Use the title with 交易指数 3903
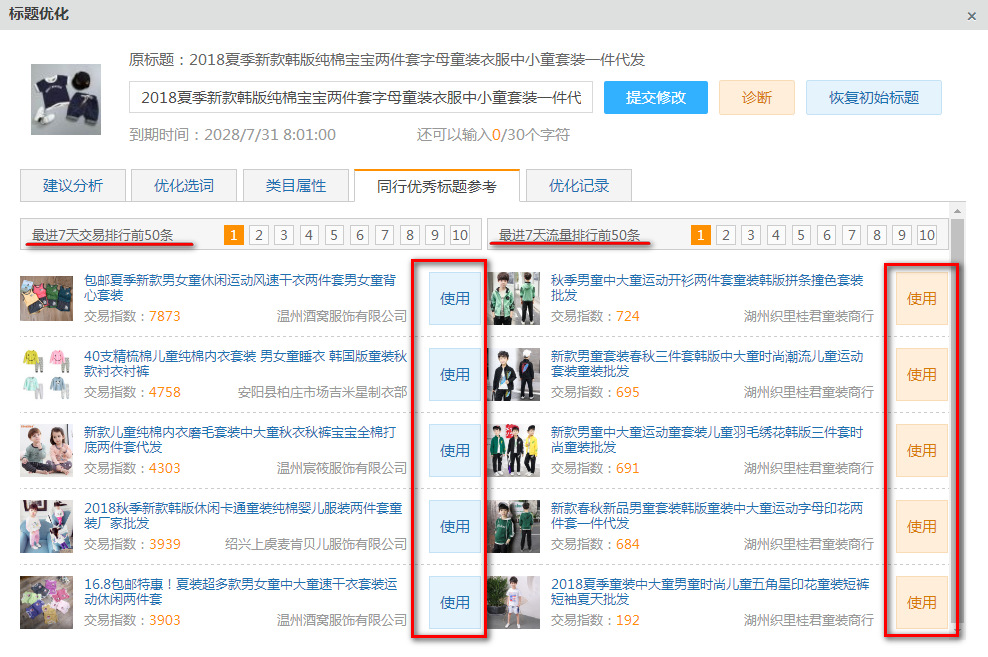 tap(454, 603)
